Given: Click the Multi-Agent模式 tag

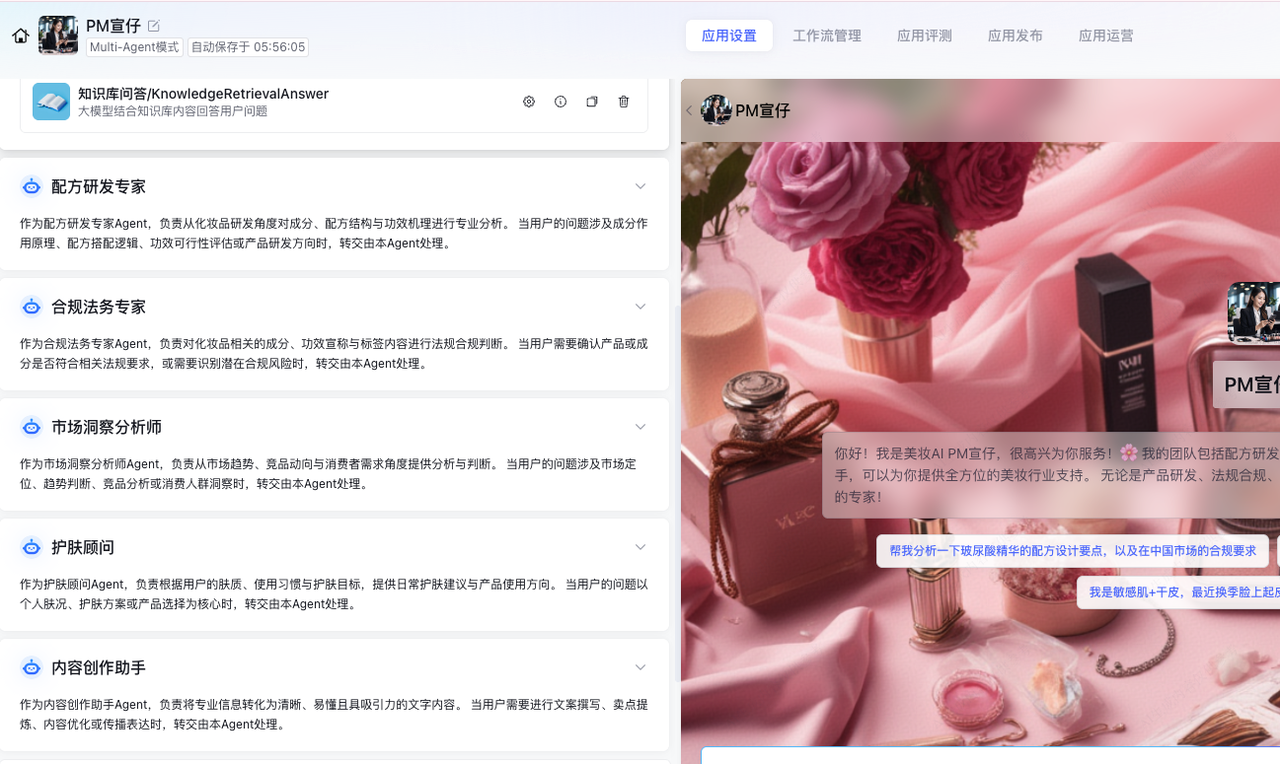Looking at the screenshot, I should (134, 47).
